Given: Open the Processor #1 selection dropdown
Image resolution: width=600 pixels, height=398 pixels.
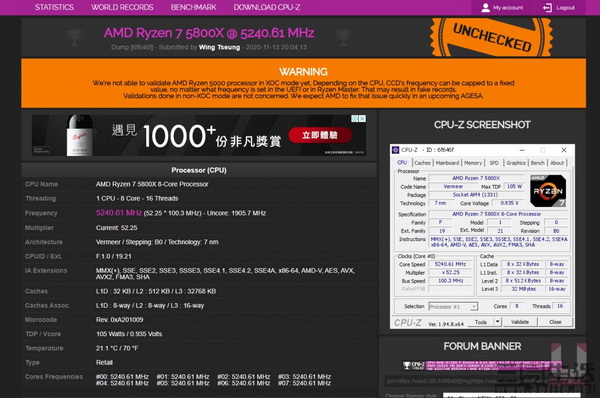Looking at the screenshot, I should point(453,307).
